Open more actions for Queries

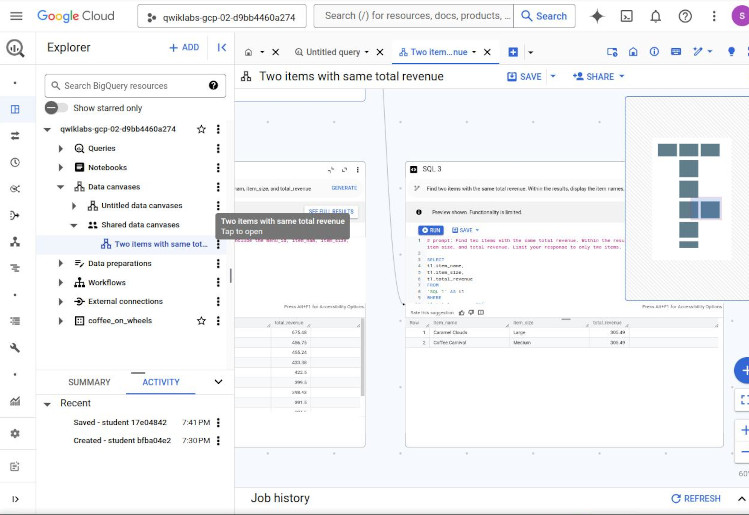(218, 148)
